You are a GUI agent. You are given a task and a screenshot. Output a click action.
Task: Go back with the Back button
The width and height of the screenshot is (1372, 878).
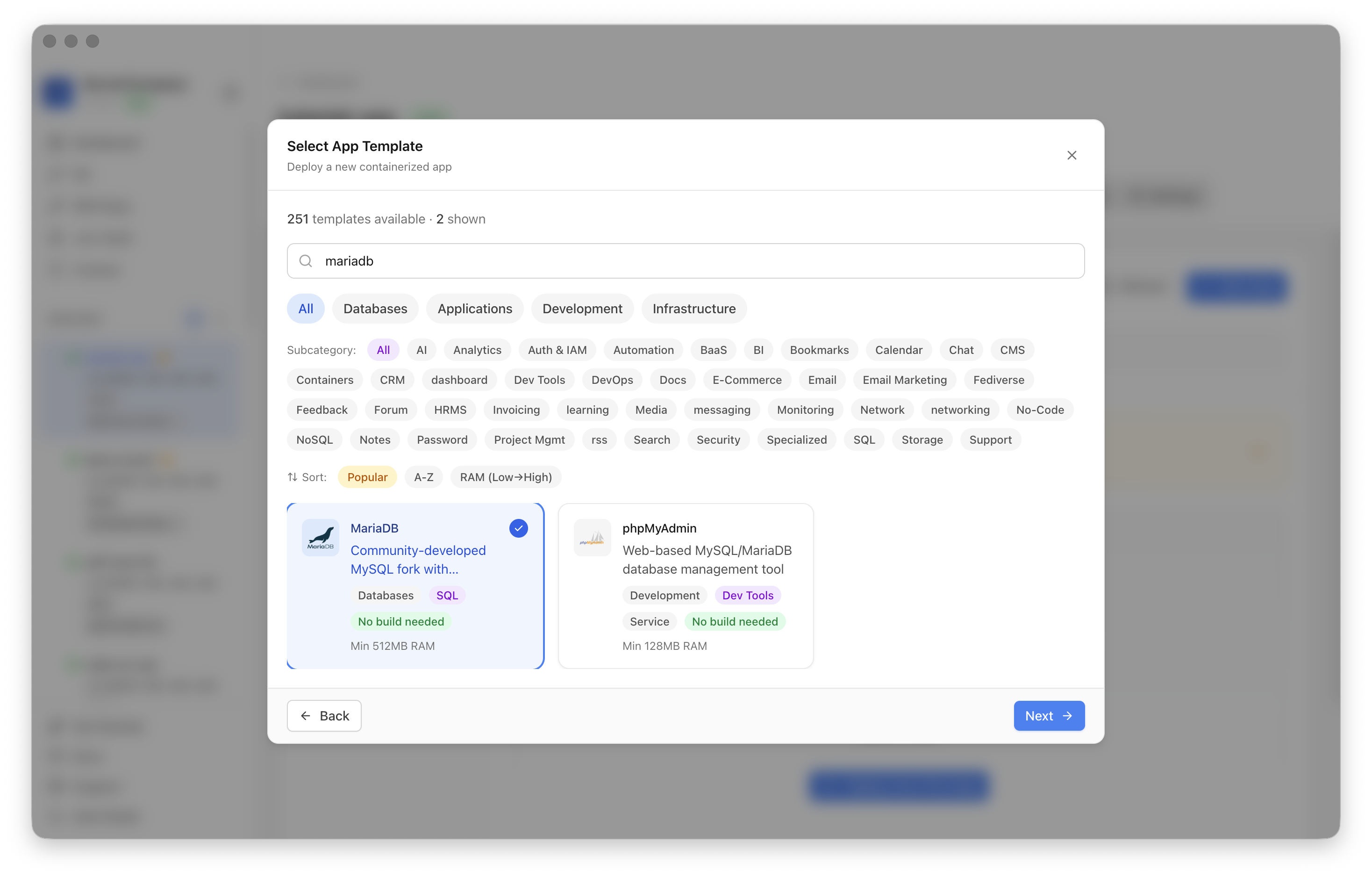tap(324, 715)
